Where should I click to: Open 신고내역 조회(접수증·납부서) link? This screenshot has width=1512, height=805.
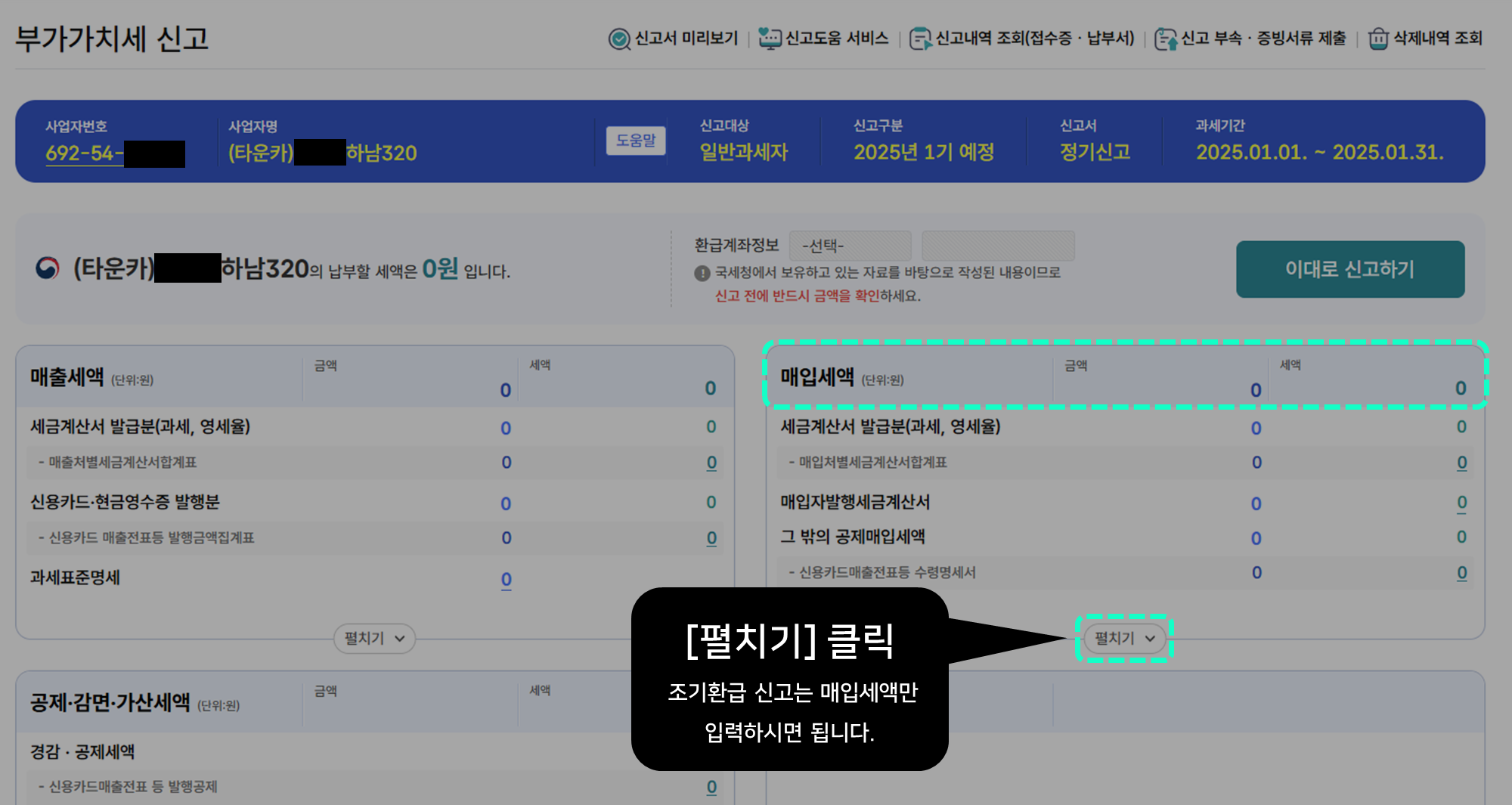coord(1035,39)
